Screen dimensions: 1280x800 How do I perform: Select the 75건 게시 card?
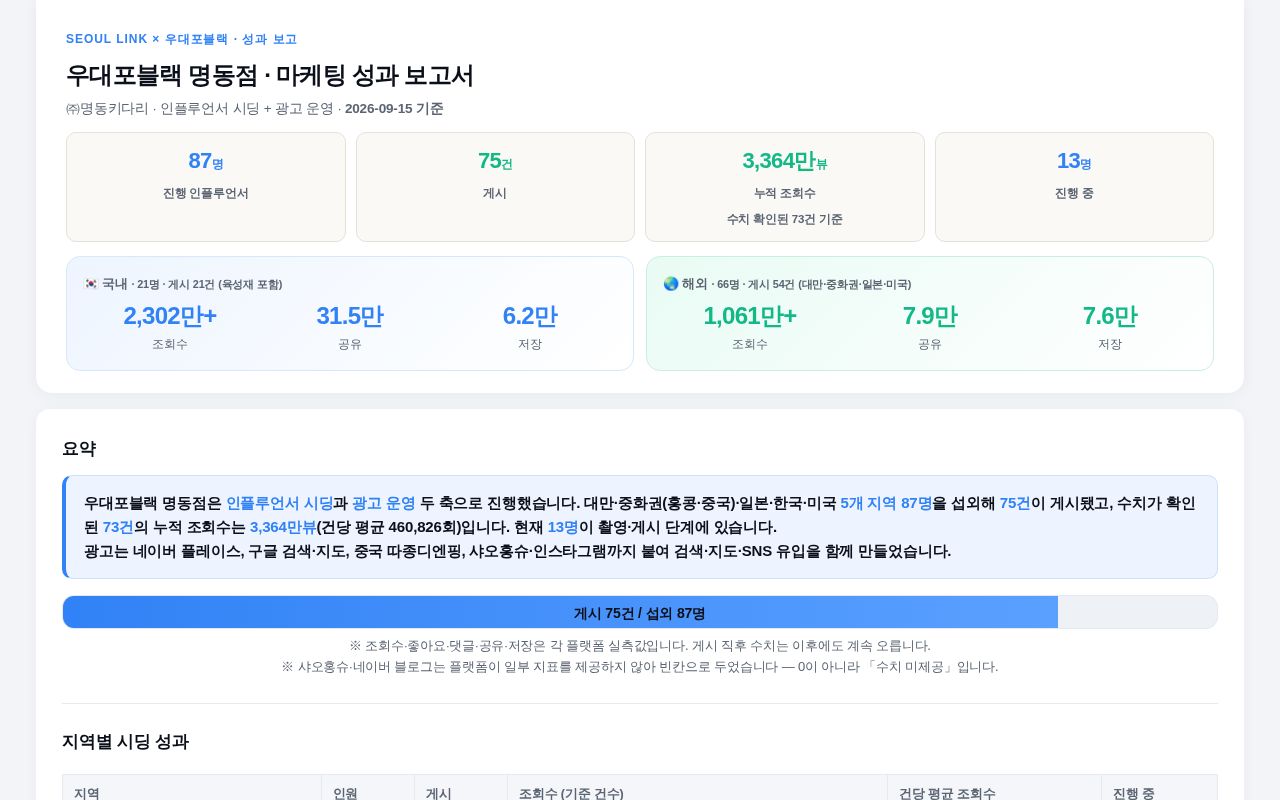pyautogui.click(x=495, y=187)
